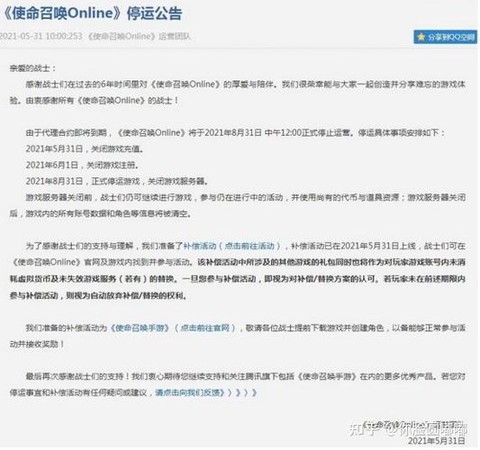Click the text 动并接收奖励!
Screen dimensions: 480x450
pyautogui.click(x=37, y=344)
